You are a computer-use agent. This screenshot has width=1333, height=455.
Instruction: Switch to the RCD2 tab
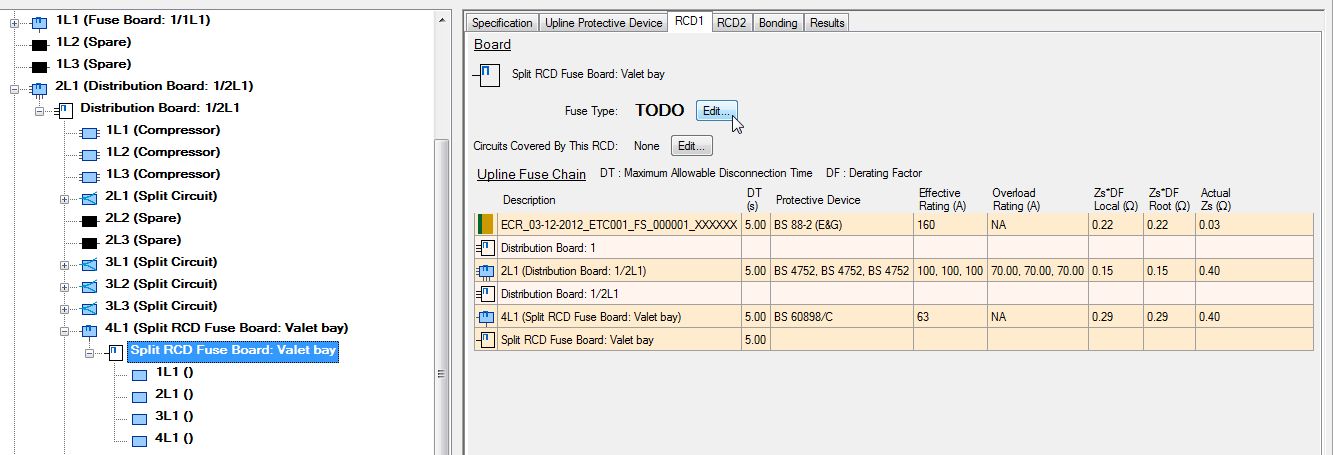tap(732, 23)
